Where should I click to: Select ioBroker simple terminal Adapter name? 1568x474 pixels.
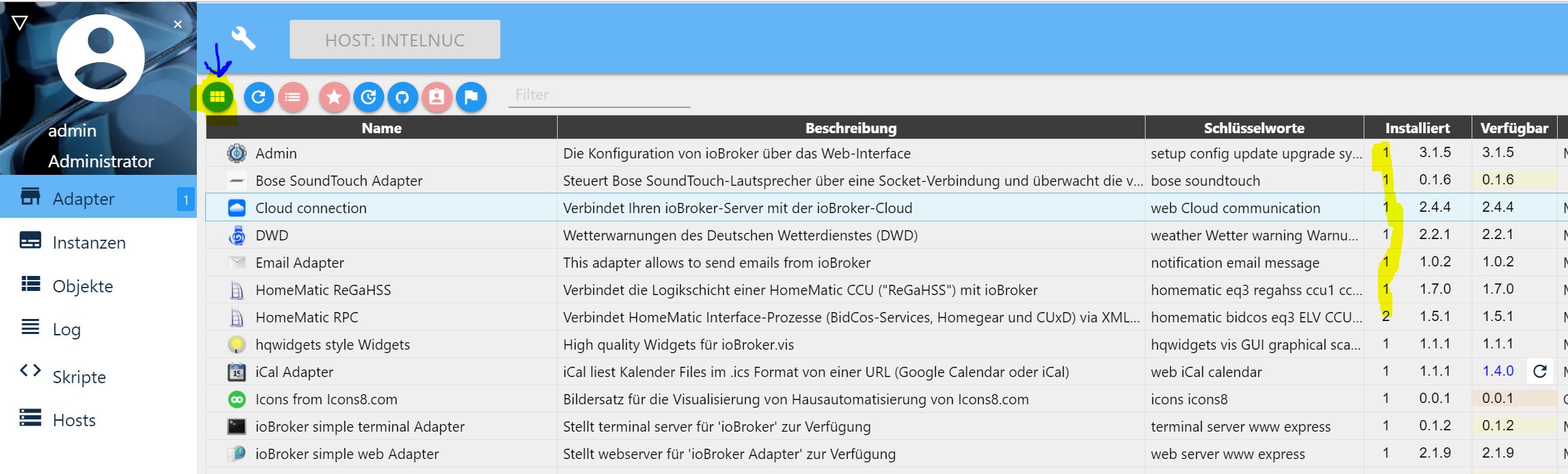pyautogui.click(x=360, y=426)
